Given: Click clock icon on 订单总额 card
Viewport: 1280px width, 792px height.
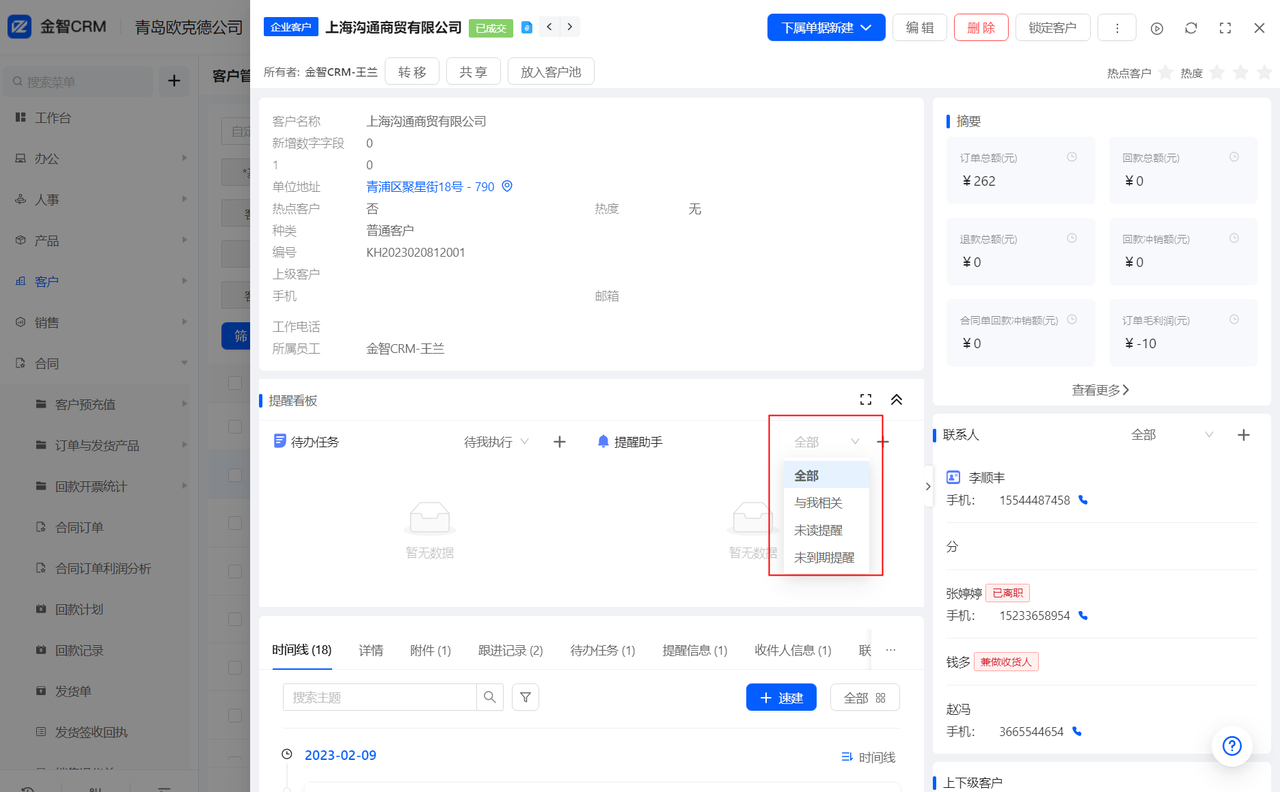Looking at the screenshot, I should (x=1072, y=157).
